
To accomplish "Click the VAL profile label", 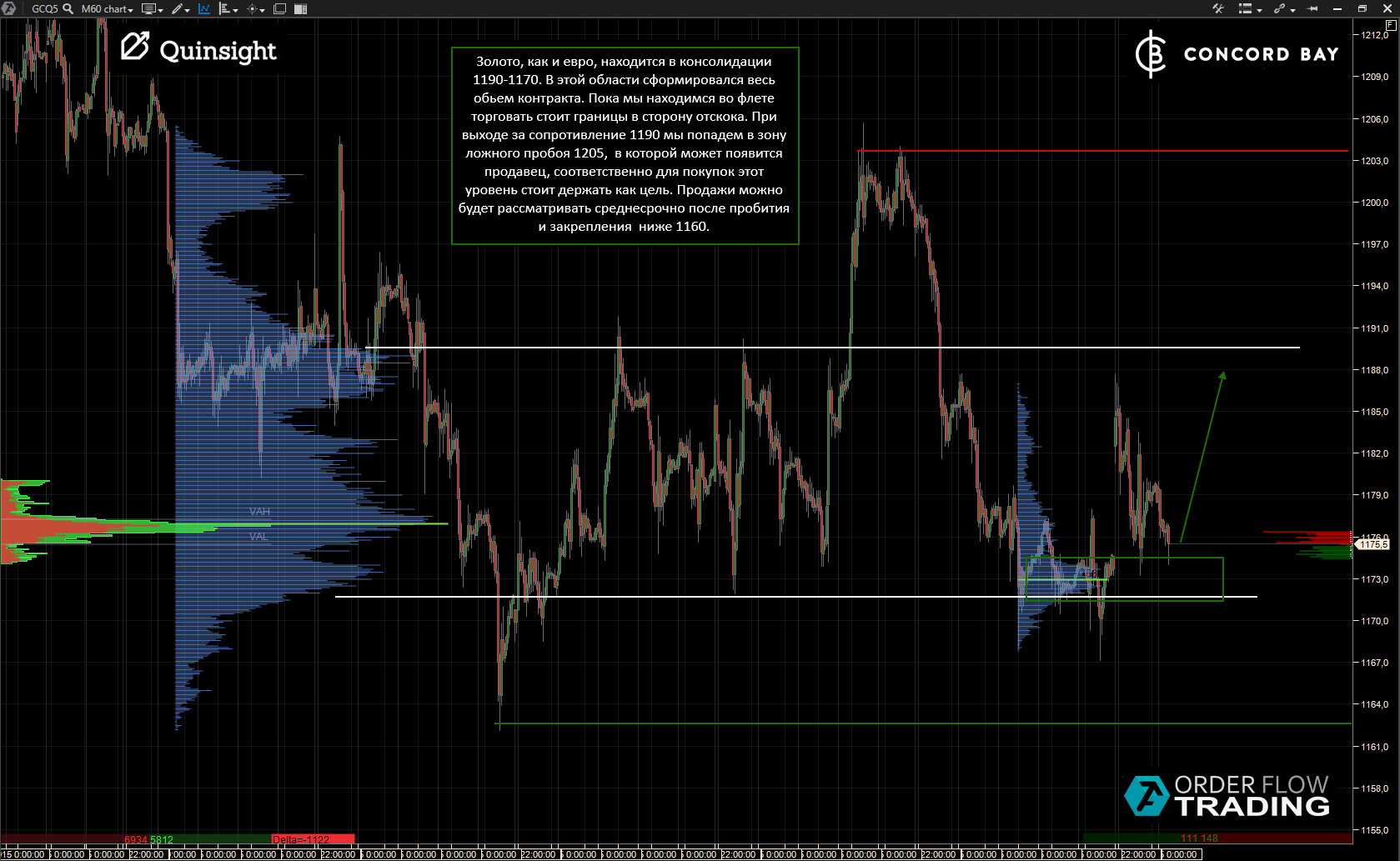I will click(258, 536).
